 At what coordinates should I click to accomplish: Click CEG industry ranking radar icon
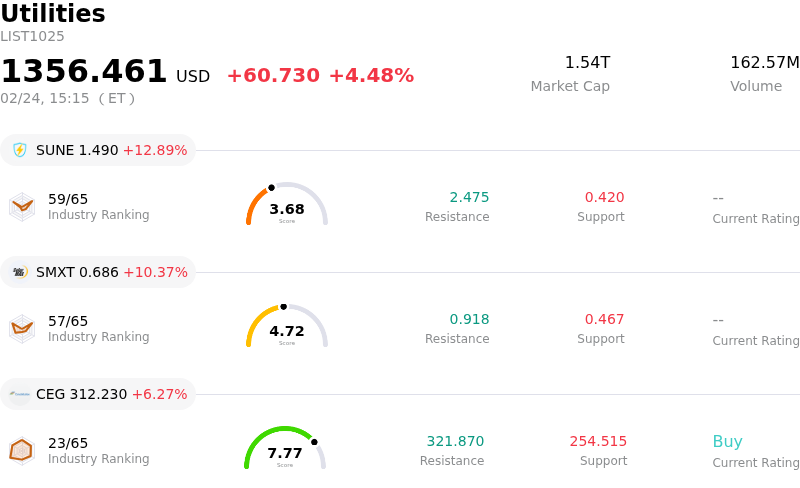(x=22, y=450)
